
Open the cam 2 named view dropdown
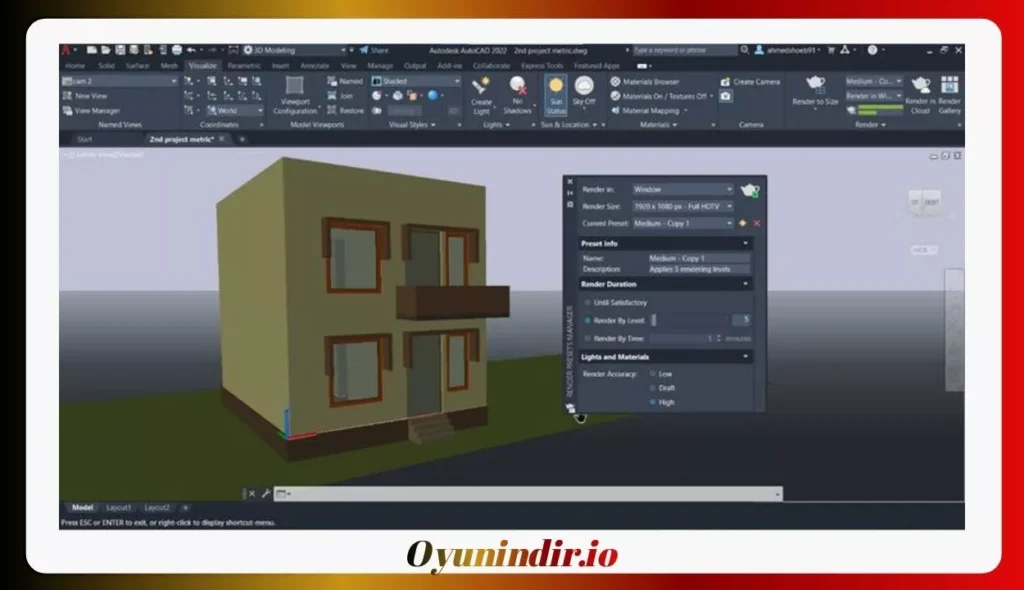click(x=120, y=81)
